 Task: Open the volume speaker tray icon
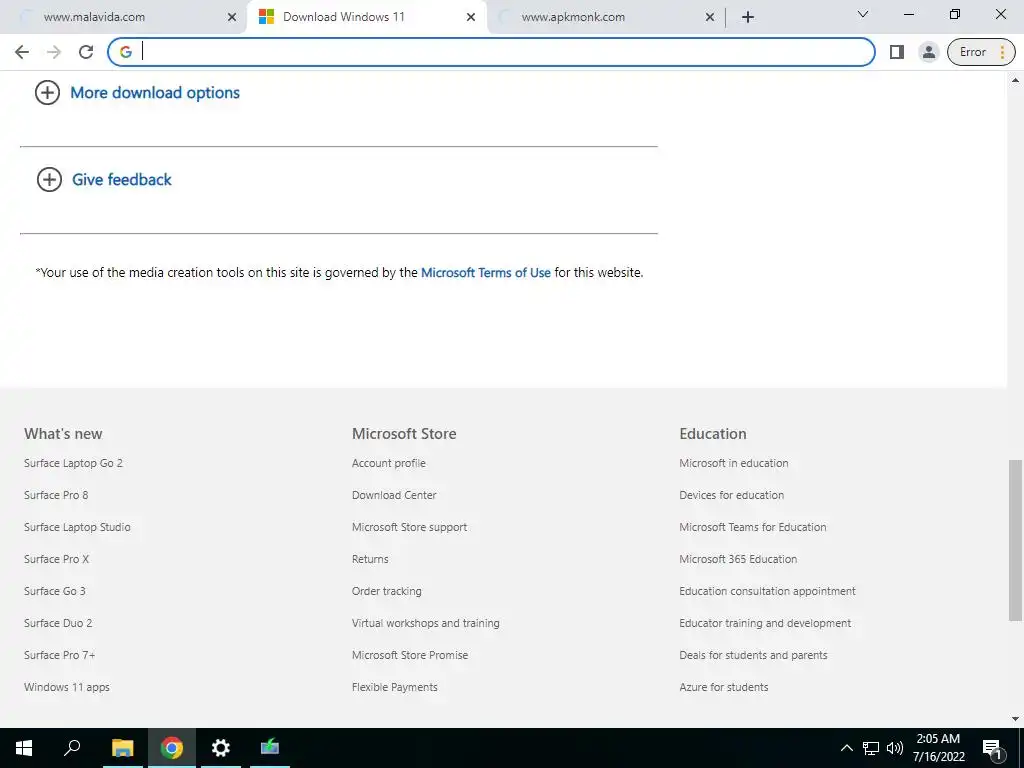(x=895, y=748)
